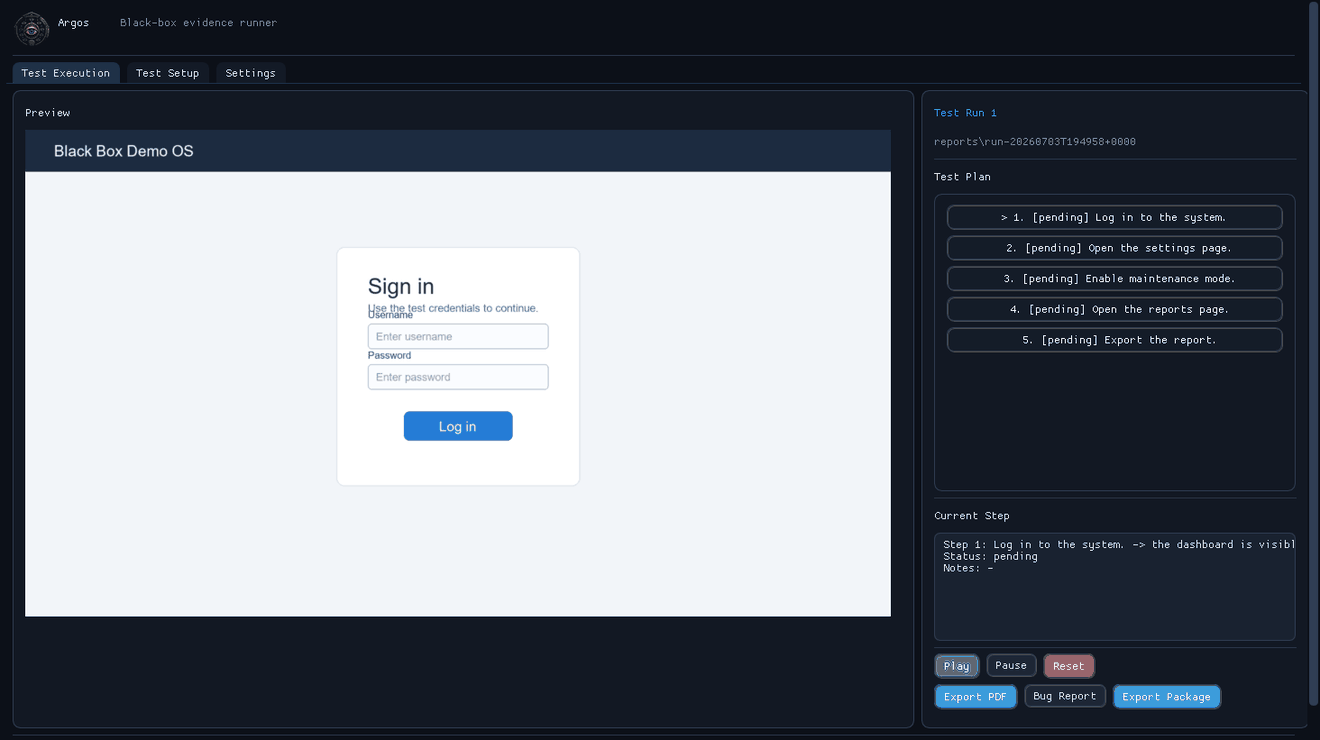Pause the test run

tap(1011, 665)
